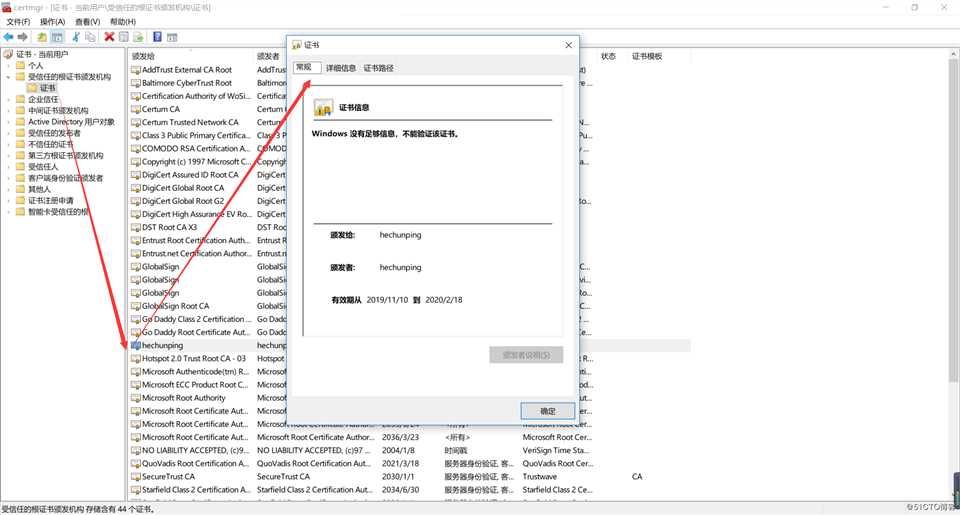Open the 查看(V) menu
Viewport: 960px width, 515px height.
[88, 21]
